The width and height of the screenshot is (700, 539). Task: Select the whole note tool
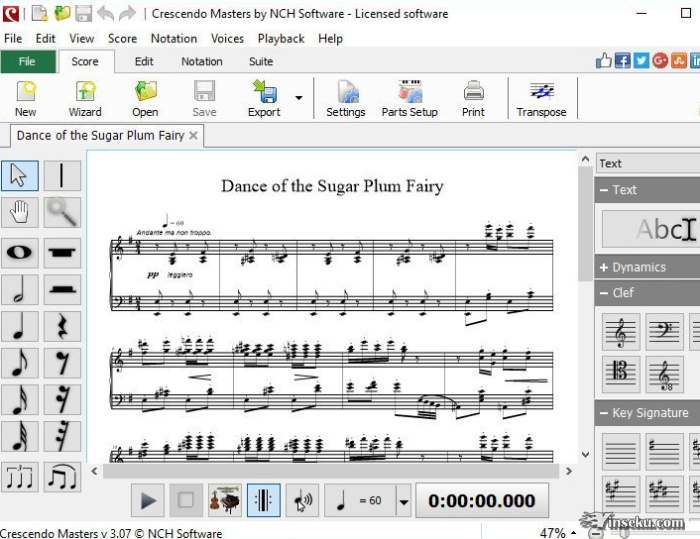[x=20, y=252]
